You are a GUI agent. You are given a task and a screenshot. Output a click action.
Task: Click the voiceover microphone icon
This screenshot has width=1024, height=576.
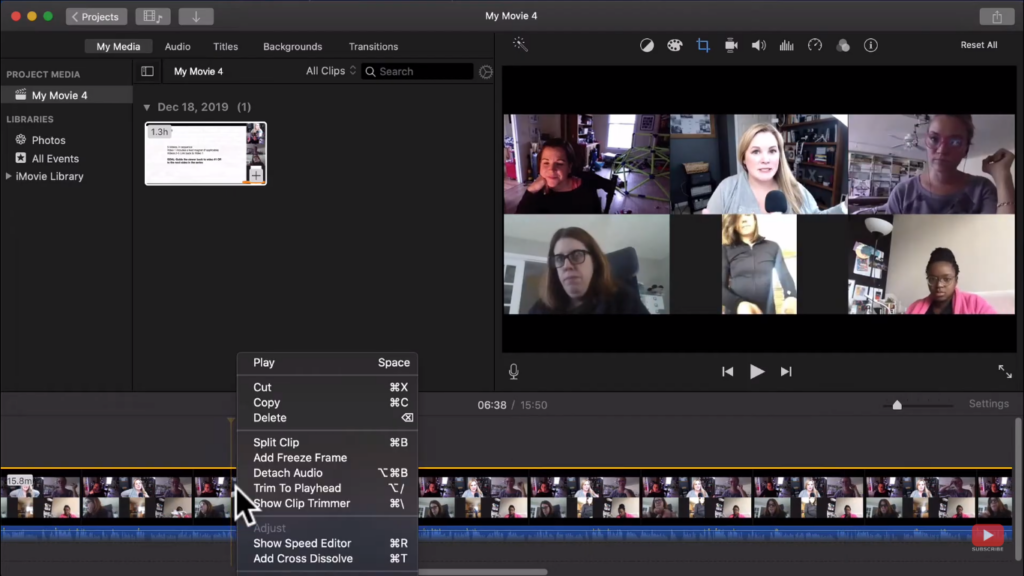point(514,372)
